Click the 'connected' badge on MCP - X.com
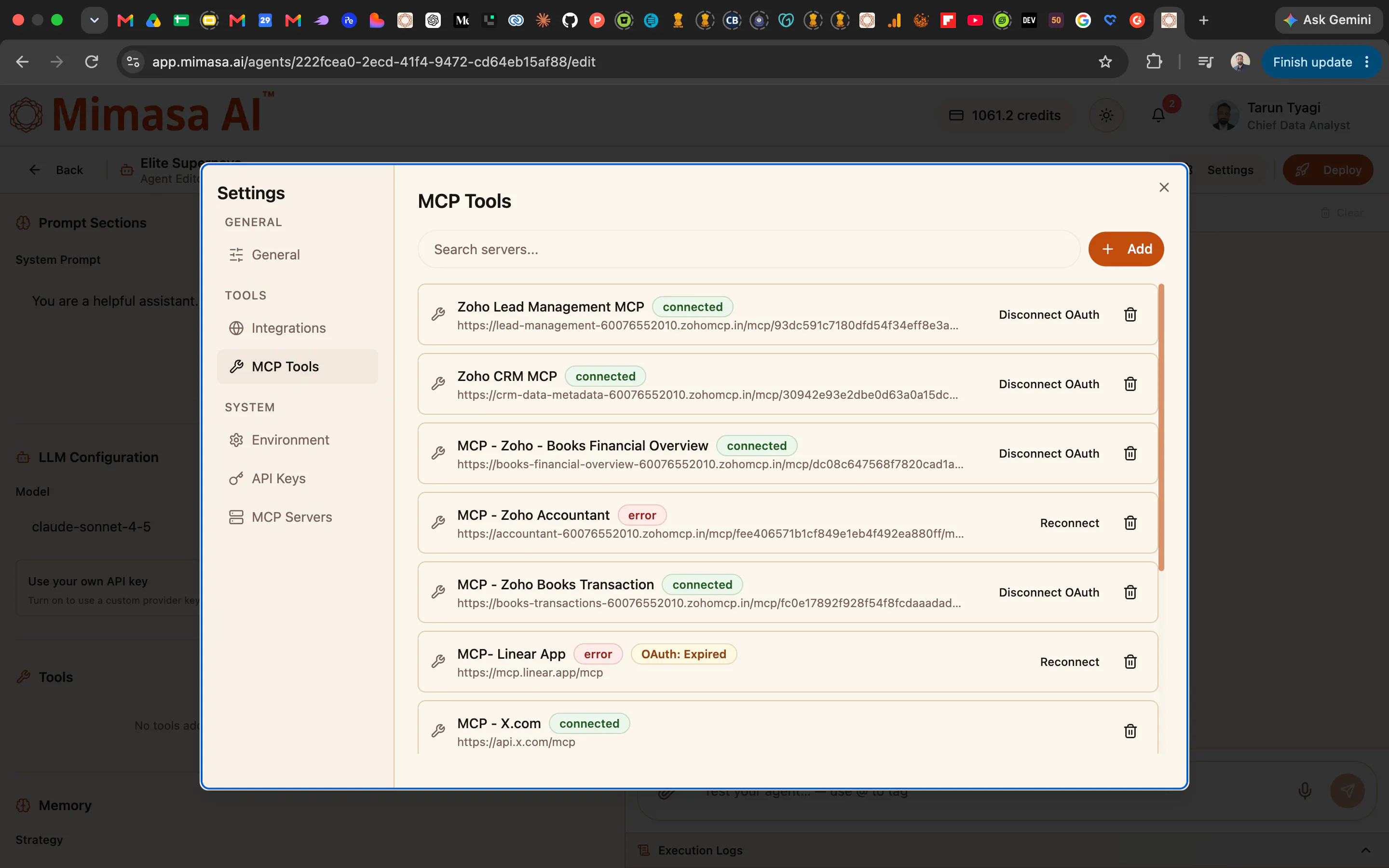Viewport: 1389px width, 868px height. click(589, 724)
